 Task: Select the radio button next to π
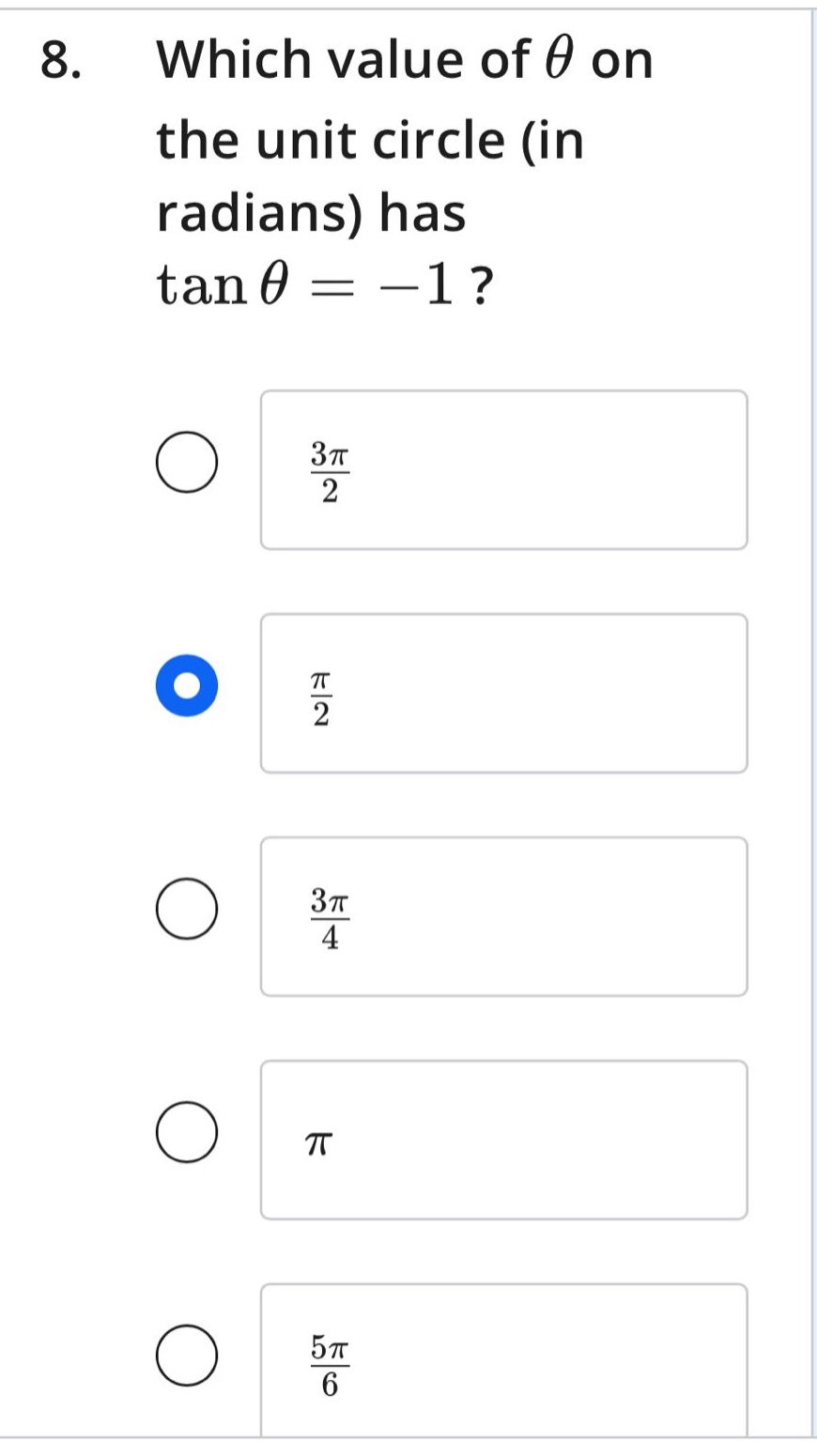pyautogui.click(x=188, y=1133)
